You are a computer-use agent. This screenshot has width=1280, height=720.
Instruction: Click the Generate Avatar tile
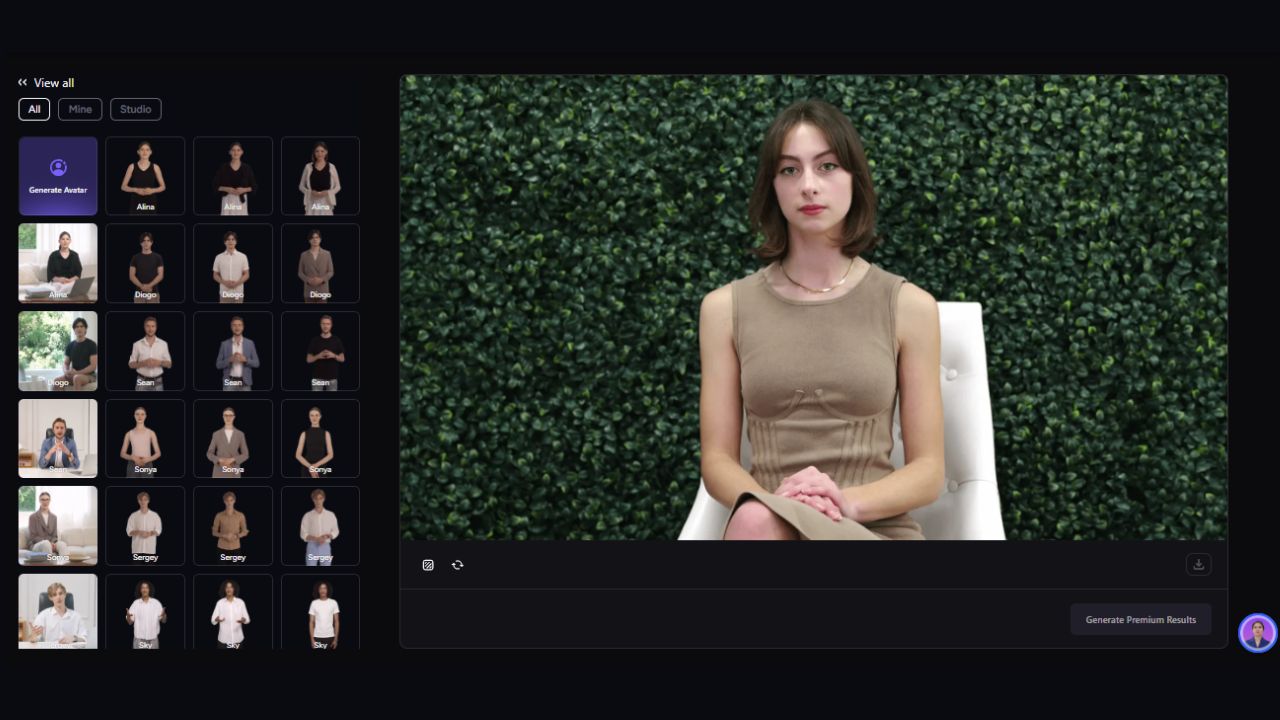(58, 176)
